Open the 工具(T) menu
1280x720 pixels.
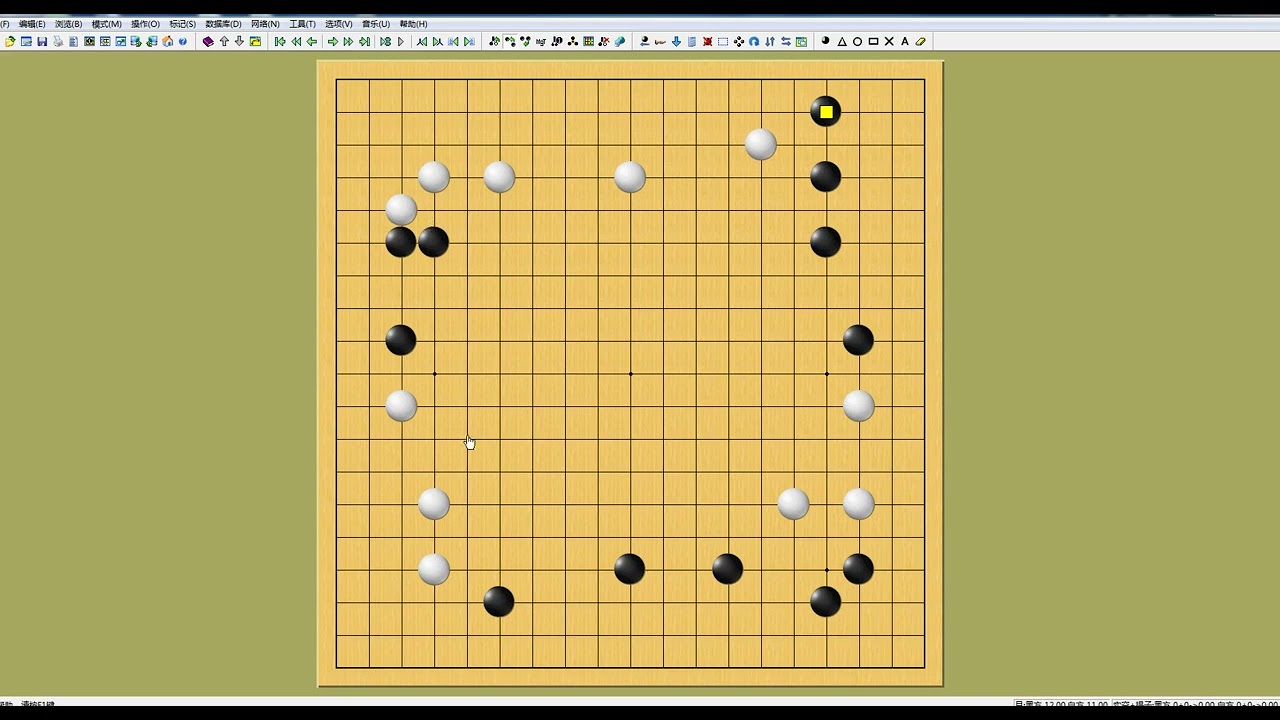tap(302, 24)
